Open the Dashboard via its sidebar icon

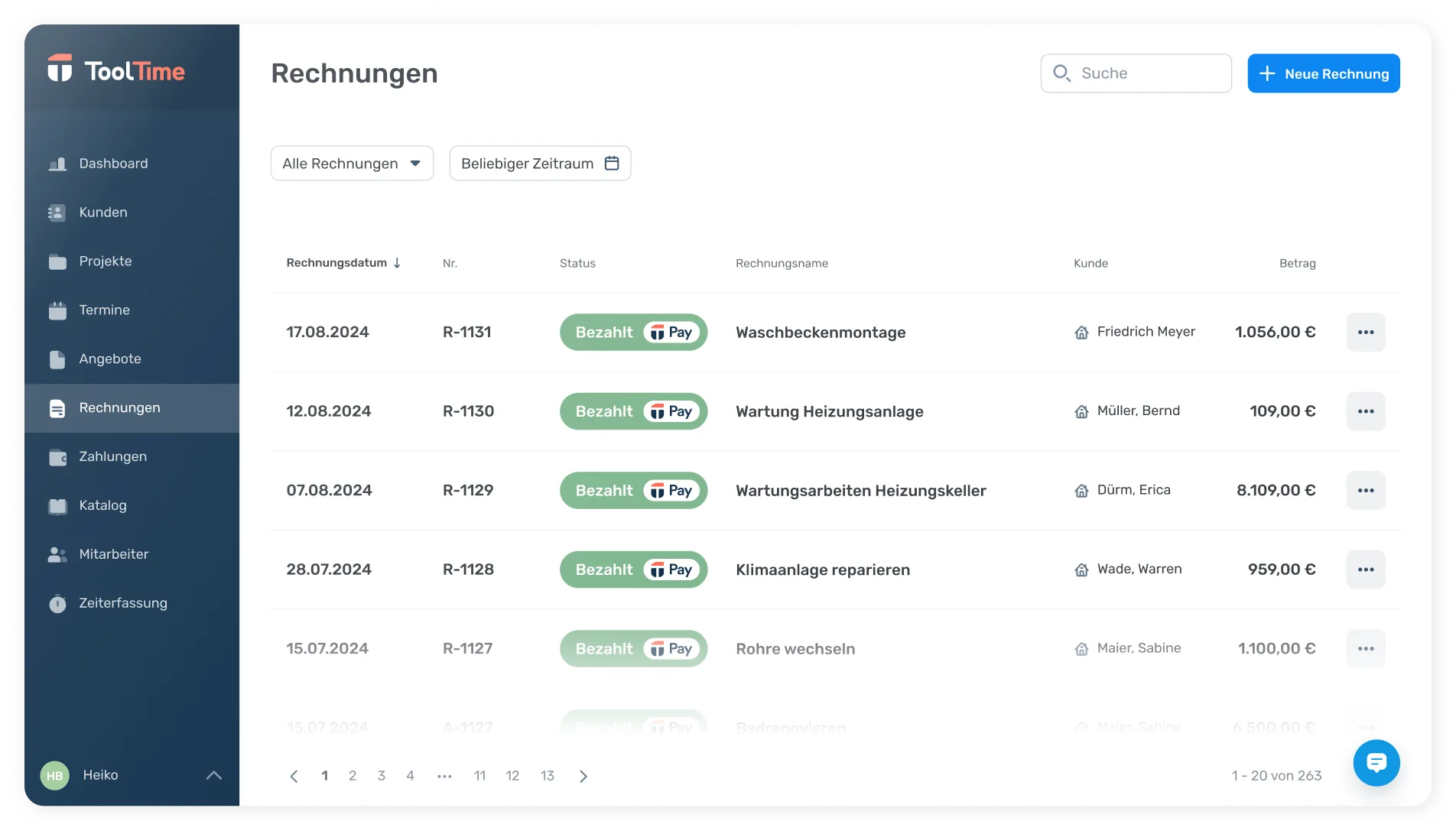click(57, 163)
